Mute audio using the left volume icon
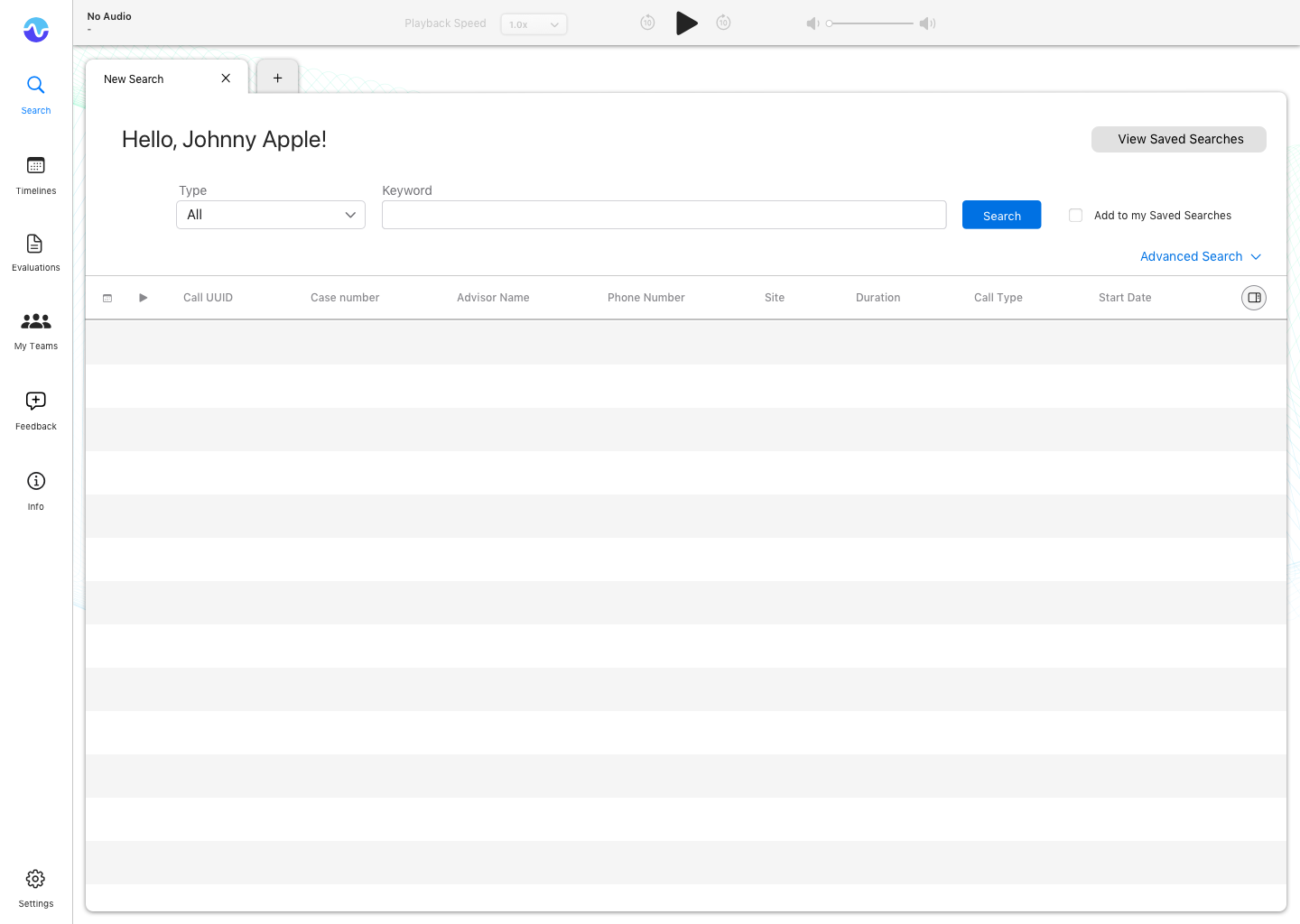 pos(812,23)
